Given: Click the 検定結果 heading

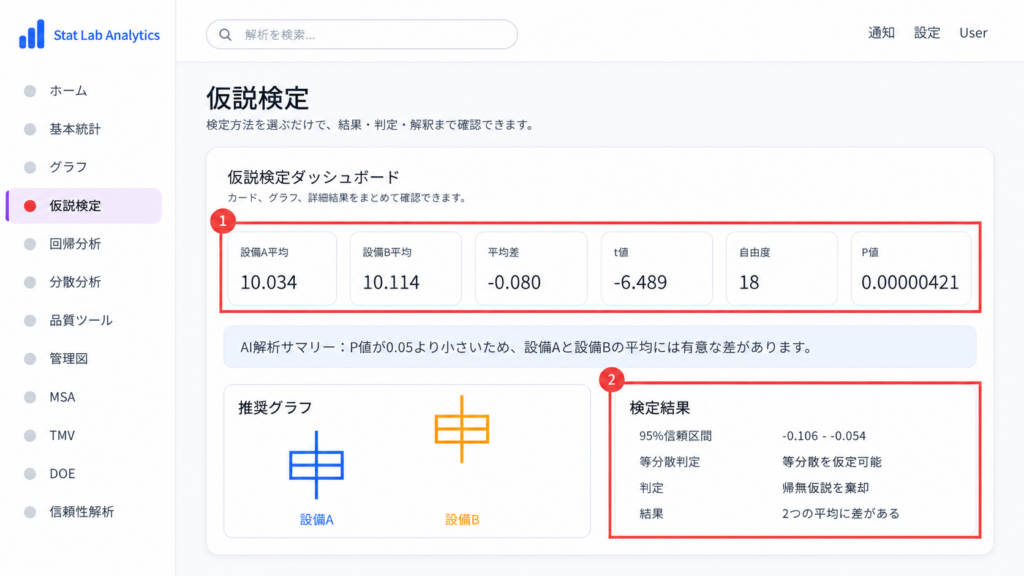Looking at the screenshot, I should (x=660, y=408).
